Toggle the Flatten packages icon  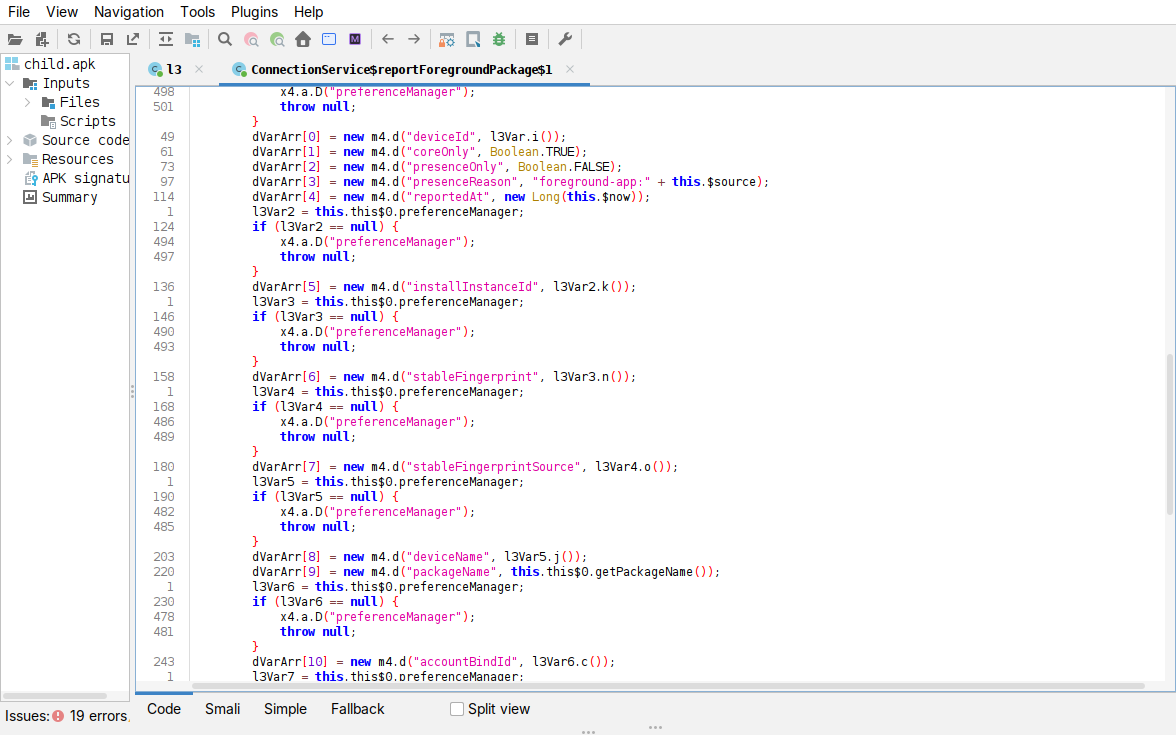click(x=193, y=40)
